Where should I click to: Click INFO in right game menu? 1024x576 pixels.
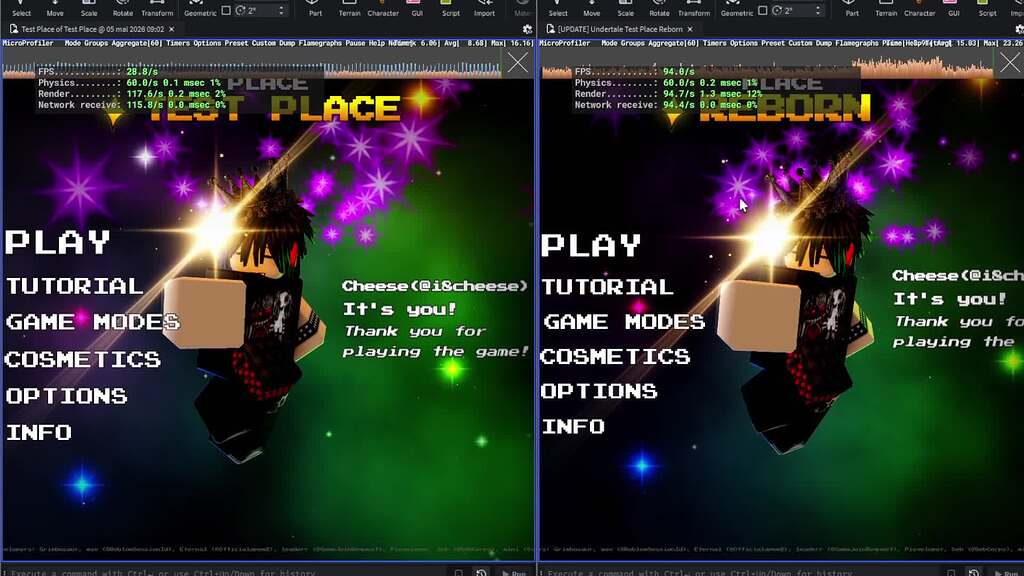click(573, 426)
